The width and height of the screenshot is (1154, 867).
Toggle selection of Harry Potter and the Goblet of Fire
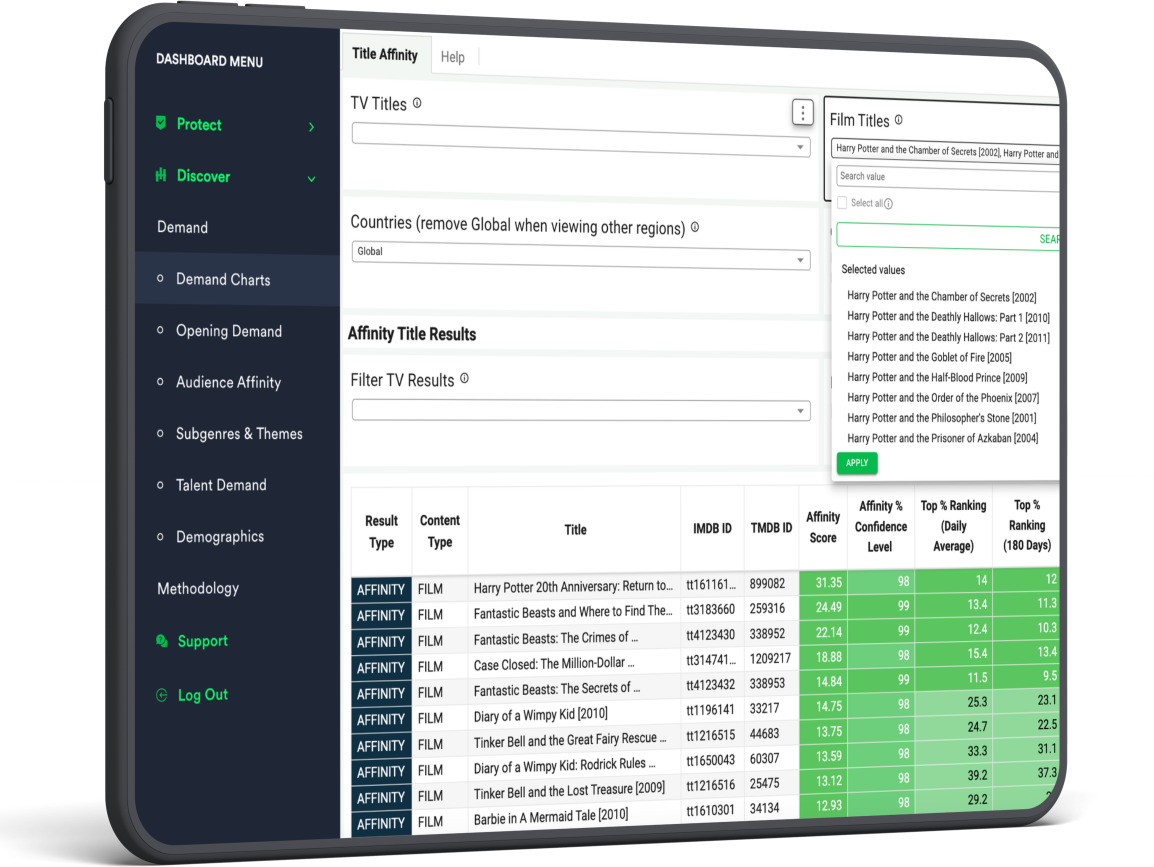tap(927, 357)
